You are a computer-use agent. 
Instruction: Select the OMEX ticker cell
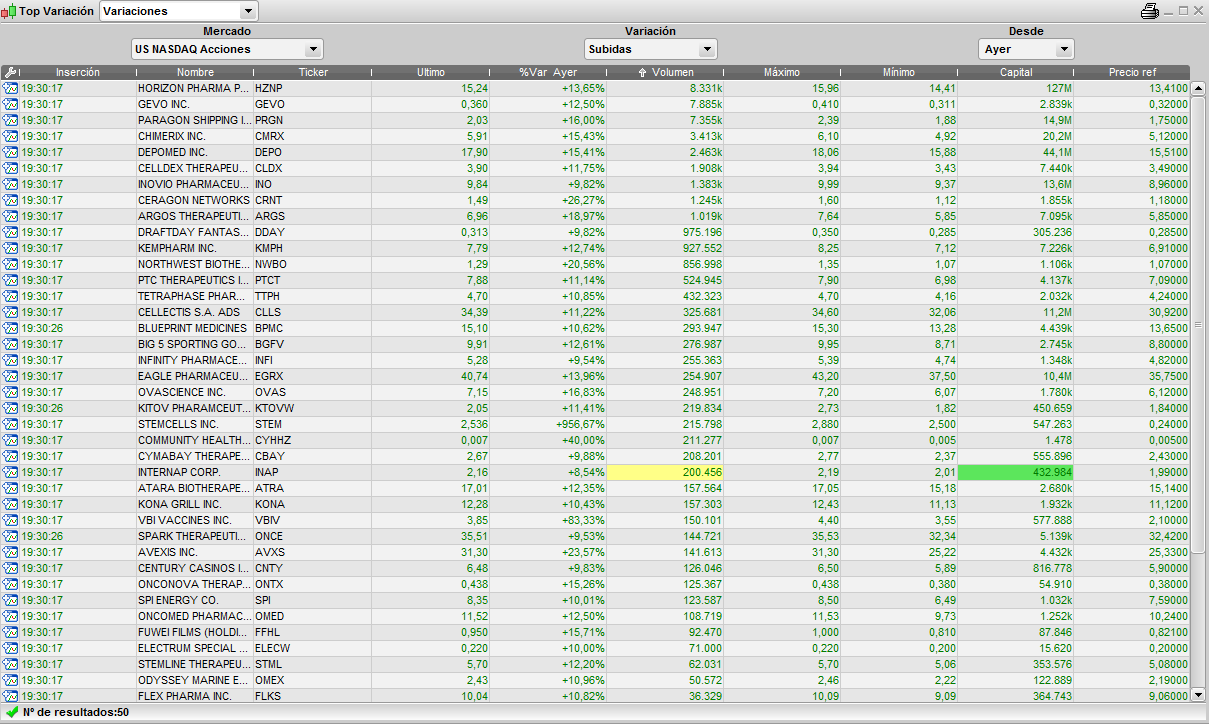[313, 680]
